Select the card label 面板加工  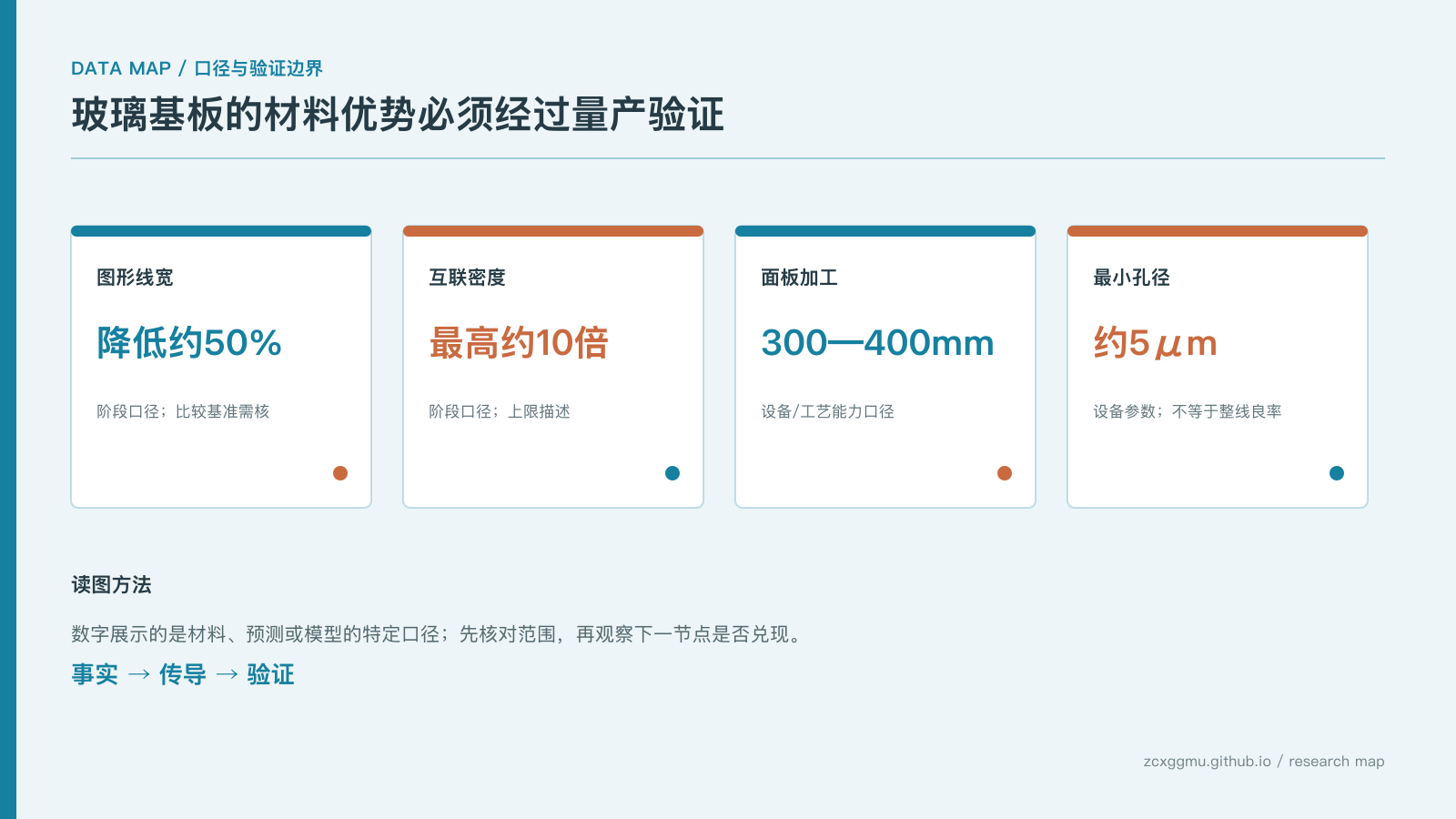pos(799,278)
